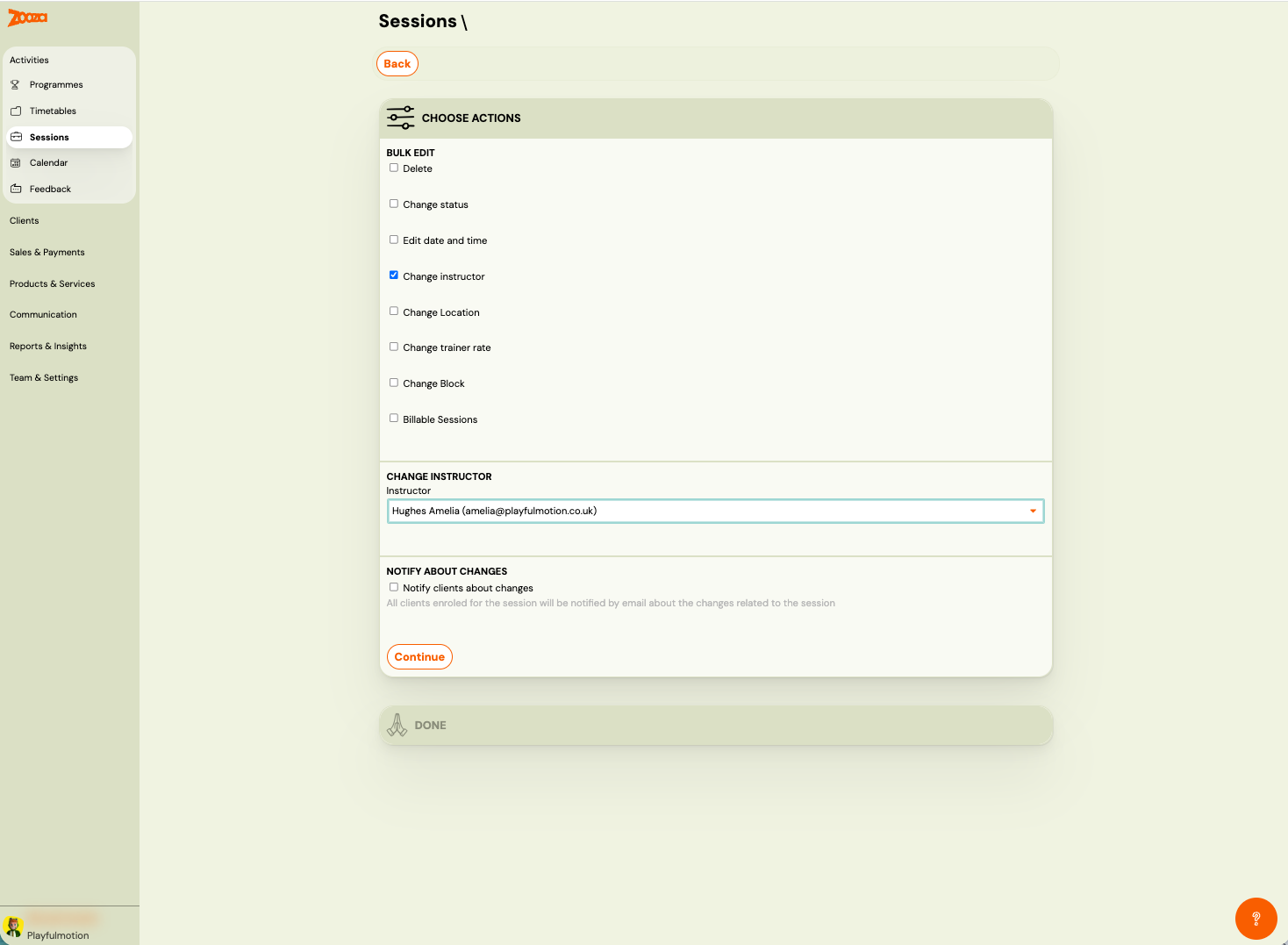Click the Programmes trophy icon
The height and width of the screenshot is (945, 1288).
15,85
